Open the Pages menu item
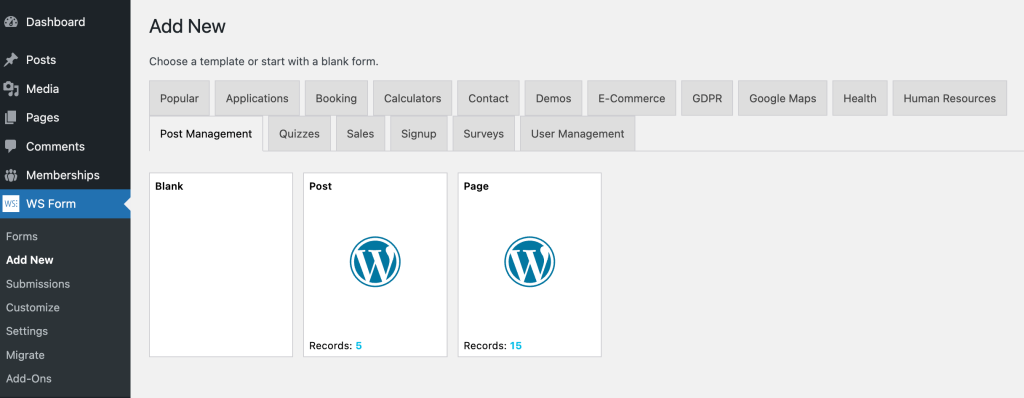The height and width of the screenshot is (398, 1024). click(x=65, y=118)
